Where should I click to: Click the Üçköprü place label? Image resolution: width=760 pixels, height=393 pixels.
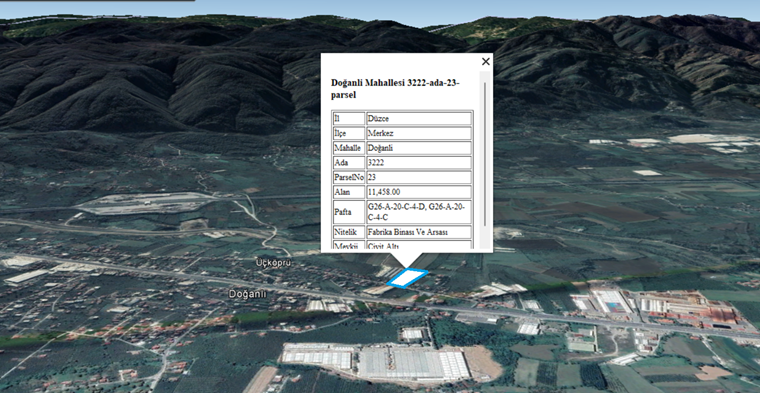pyautogui.click(x=269, y=263)
